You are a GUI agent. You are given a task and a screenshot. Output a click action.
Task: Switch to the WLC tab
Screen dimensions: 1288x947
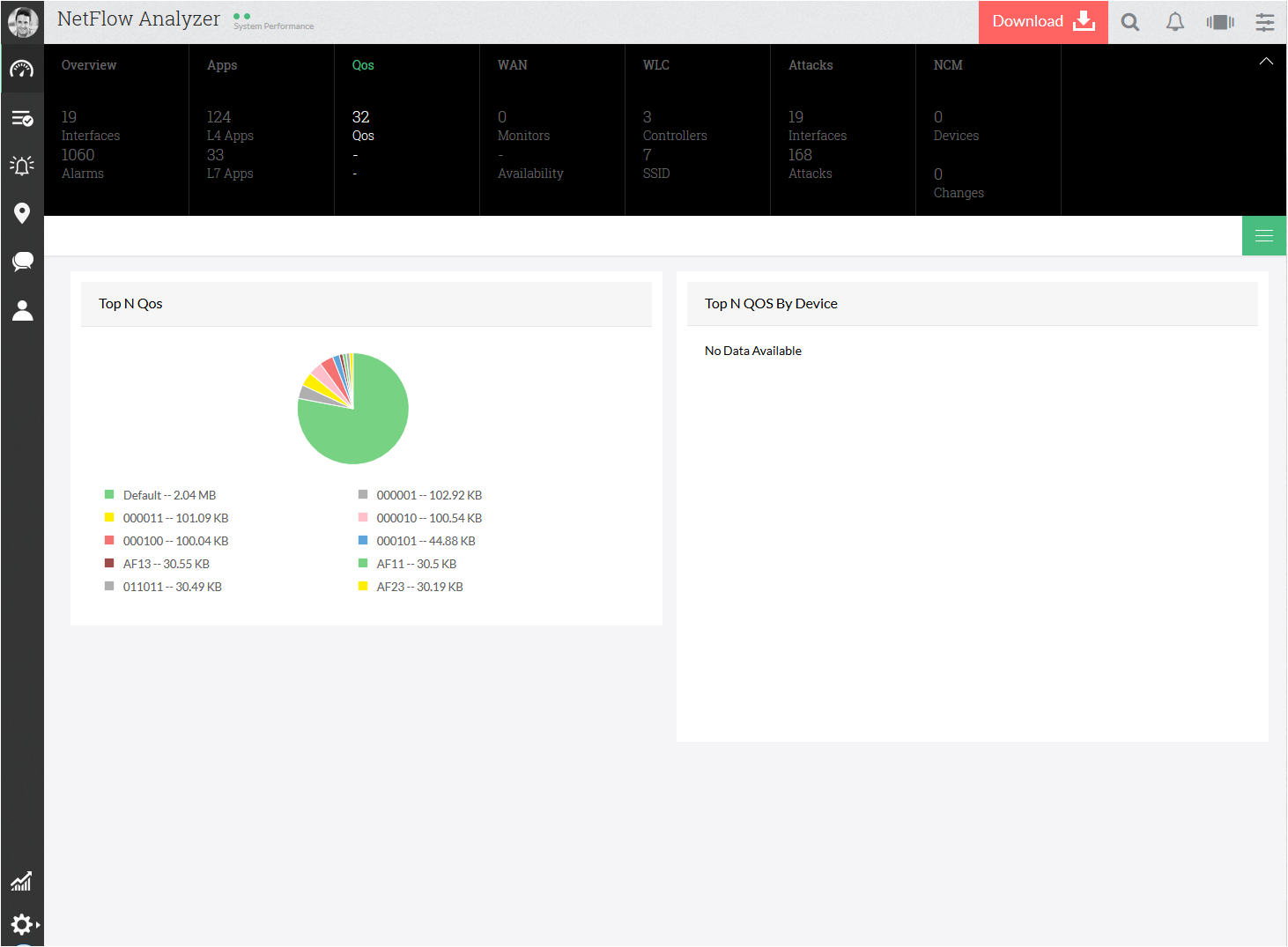click(656, 65)
